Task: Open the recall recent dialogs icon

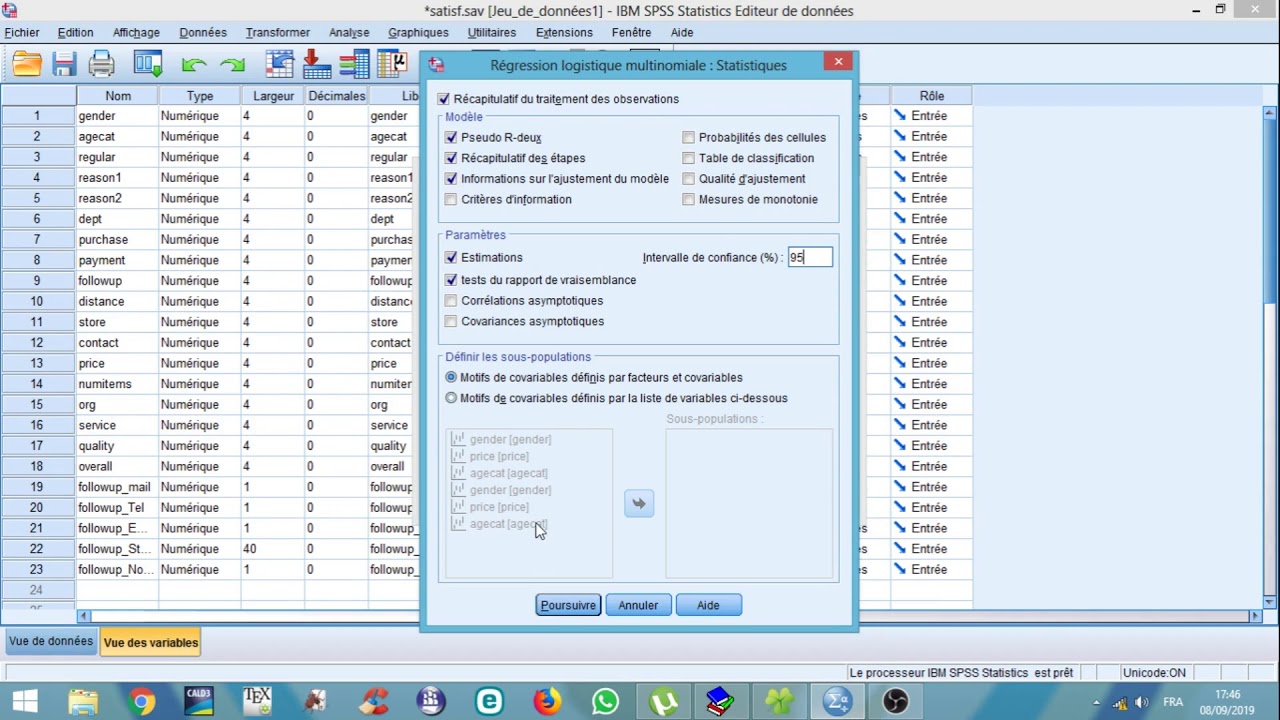Action: click(x=148, y=65)
